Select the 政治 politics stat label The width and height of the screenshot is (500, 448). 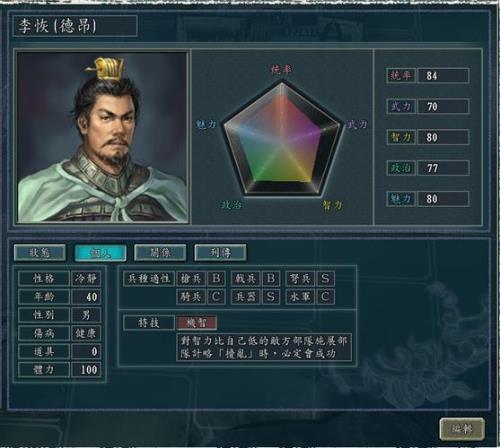coord(401,168)
